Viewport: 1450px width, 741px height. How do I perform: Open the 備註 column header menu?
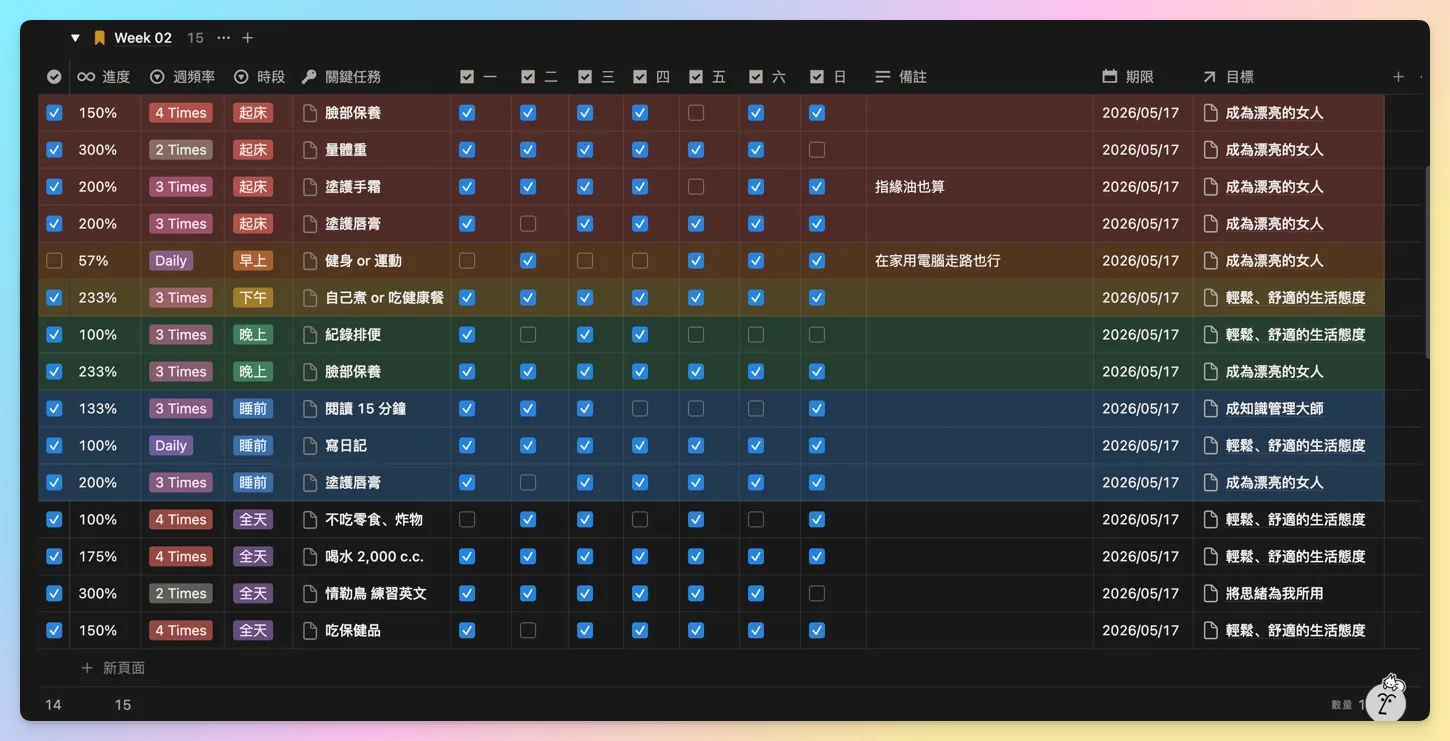(x=901, y=77)
